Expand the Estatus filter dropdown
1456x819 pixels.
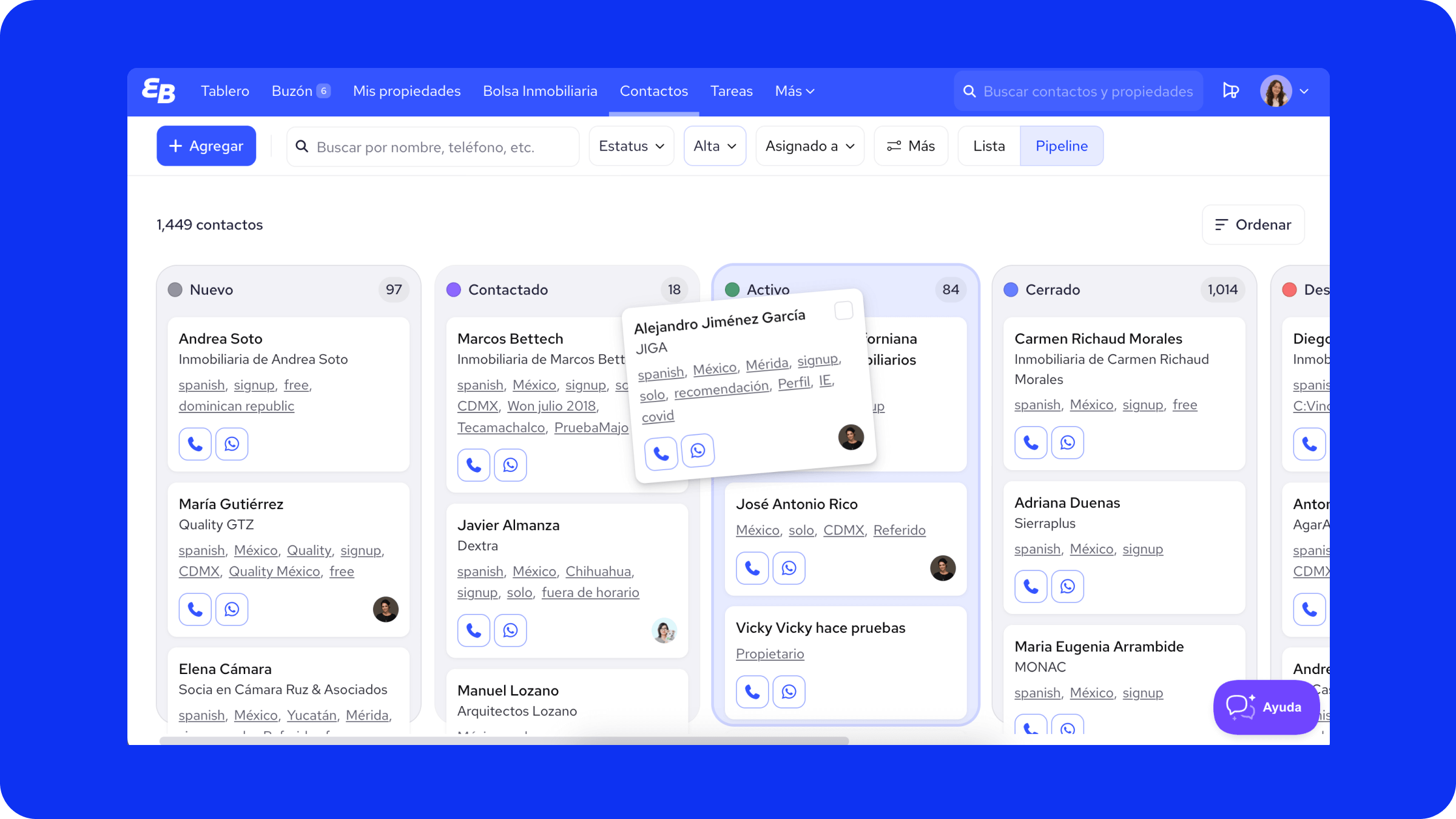[x=631, y=146]
